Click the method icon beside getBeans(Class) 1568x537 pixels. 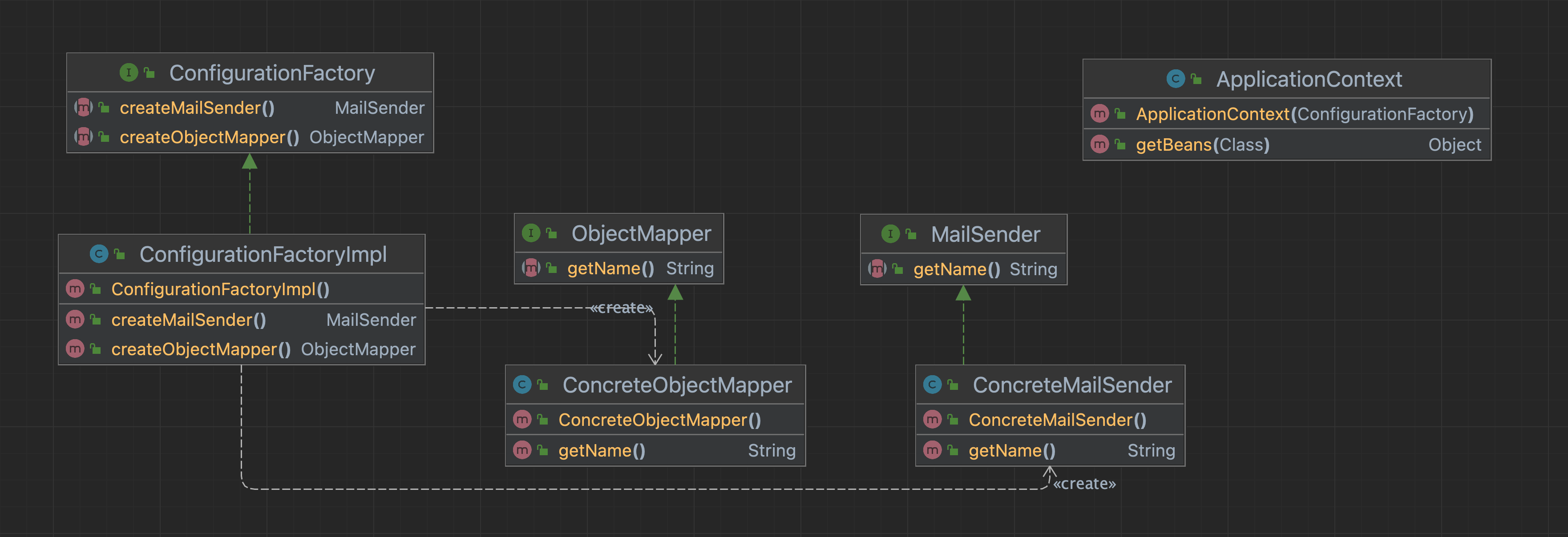[x=1099, y=145]
